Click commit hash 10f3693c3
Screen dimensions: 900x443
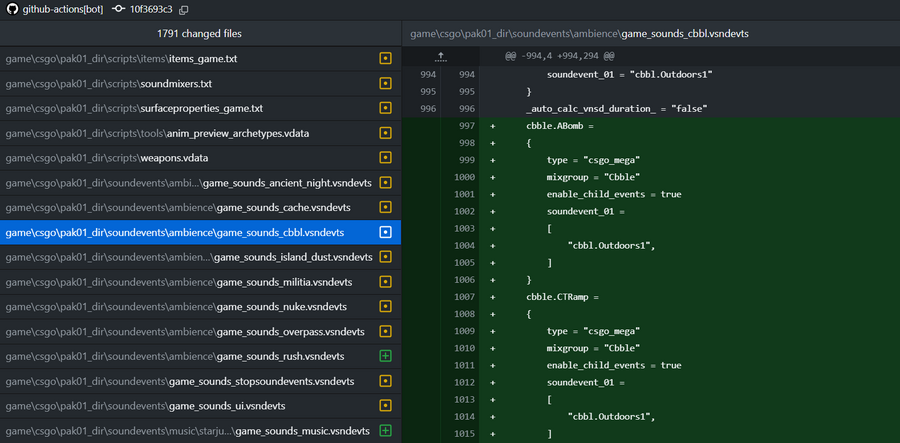click(152, 10)
